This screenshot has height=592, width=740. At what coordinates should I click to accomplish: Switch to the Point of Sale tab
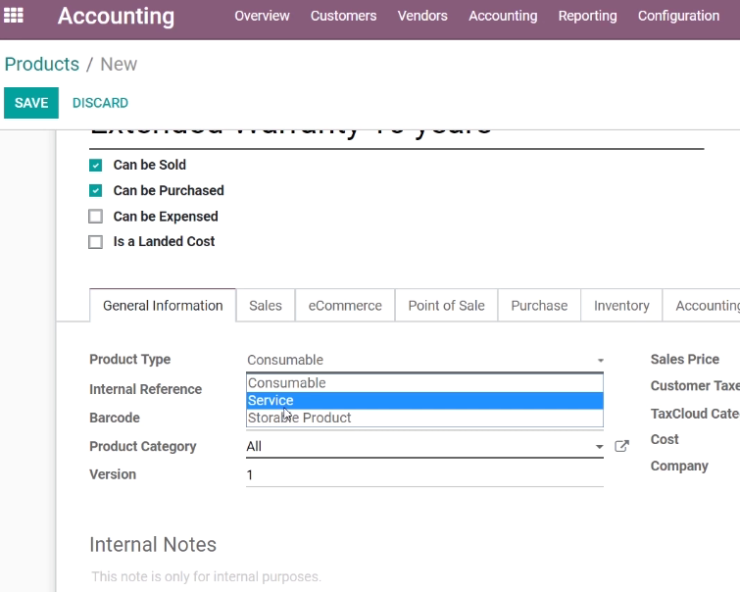tap(446, 306)
